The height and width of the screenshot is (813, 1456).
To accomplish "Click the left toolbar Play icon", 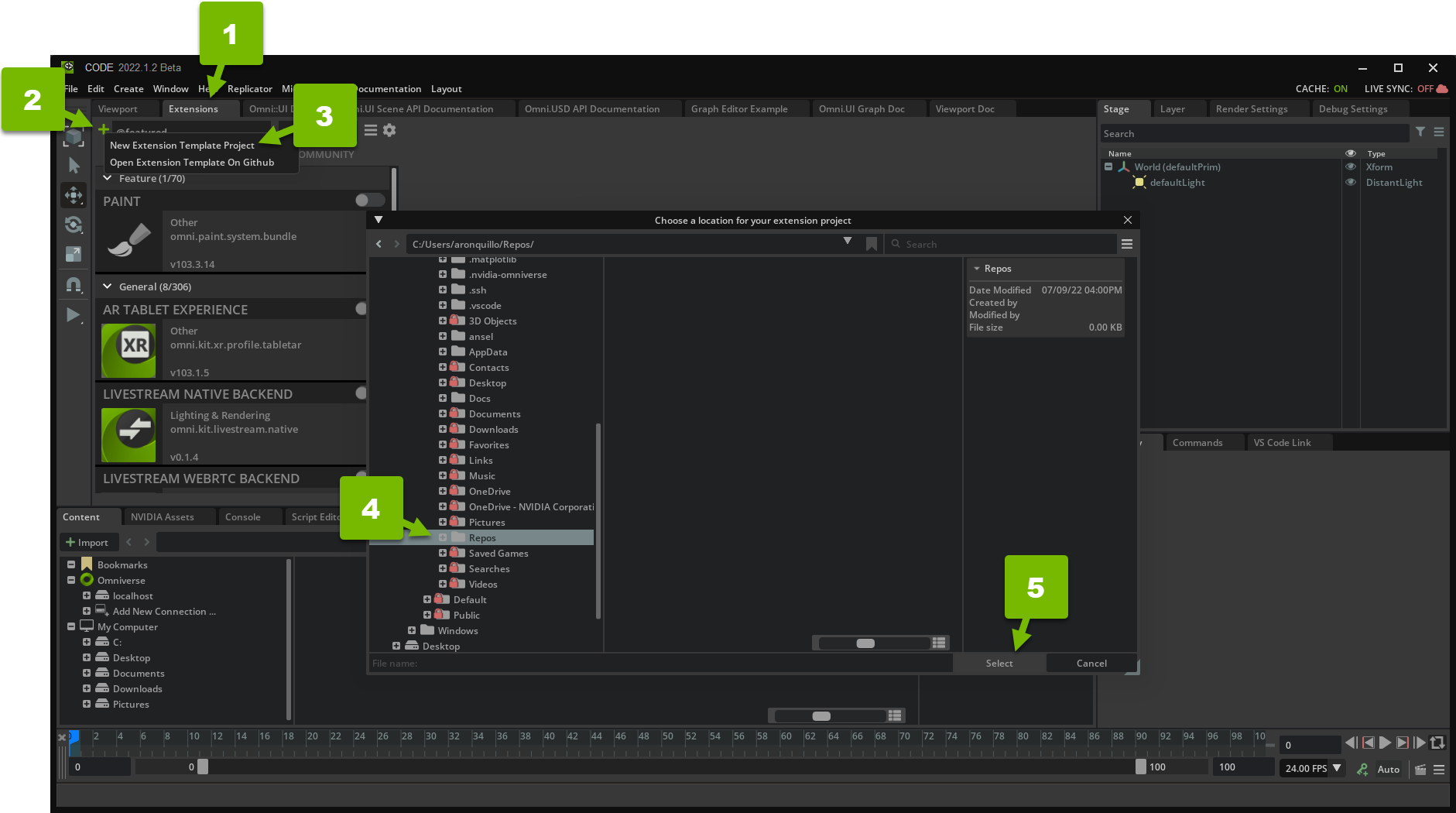I will click(x=74, y=314).
